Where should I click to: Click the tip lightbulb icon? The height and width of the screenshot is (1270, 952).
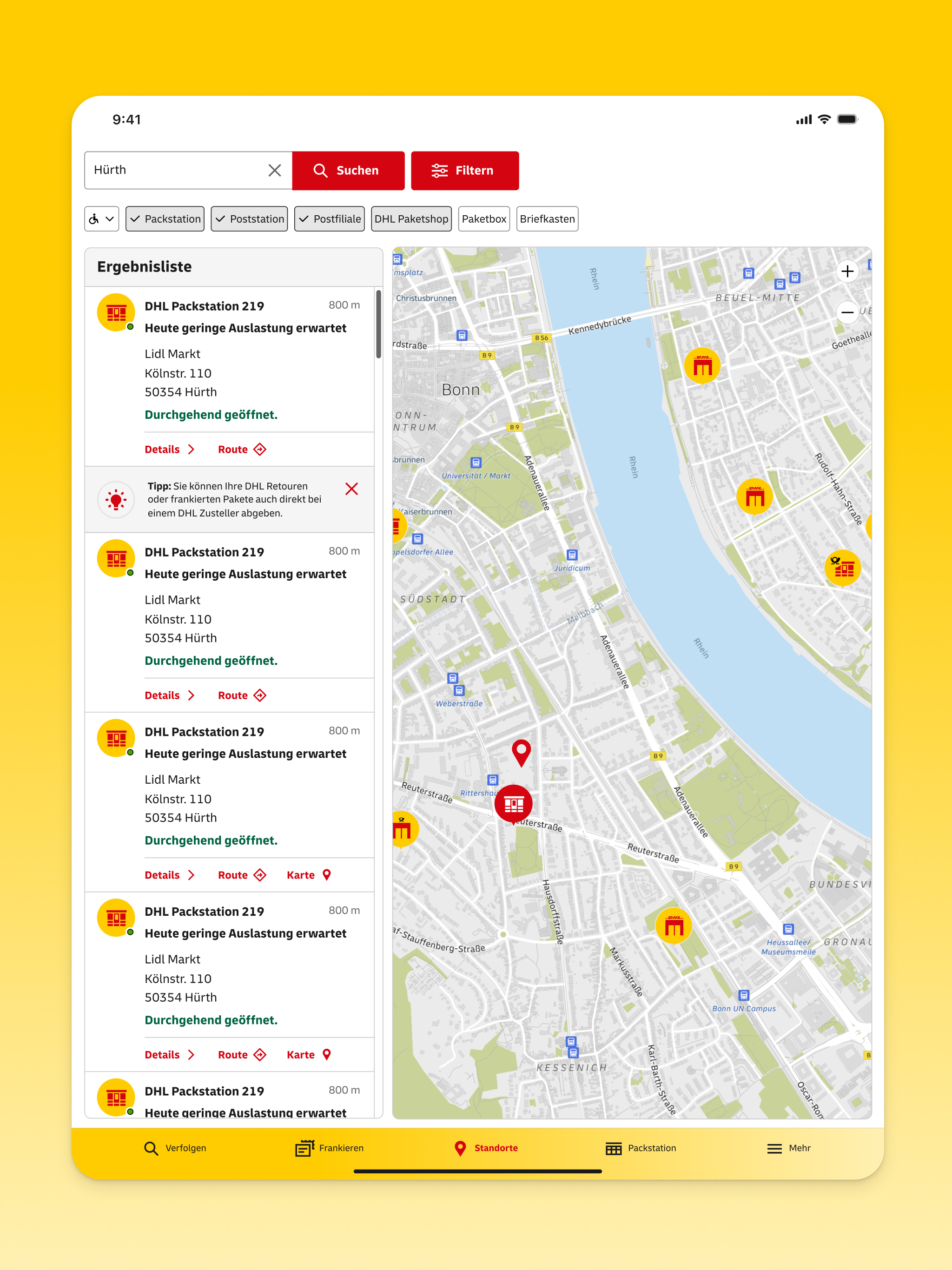tap(116, 500)
